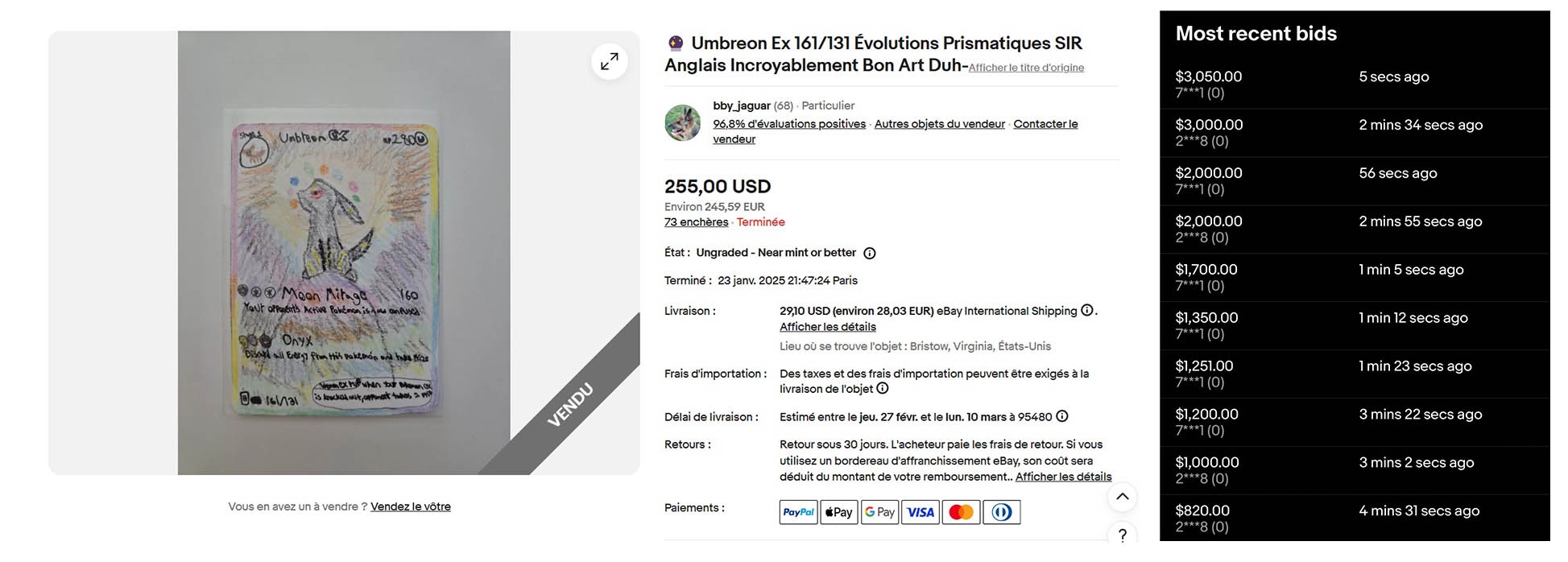
Task: Click the Umbreon card listing photo
Action: pyautogui.click(x=344, y=253)
